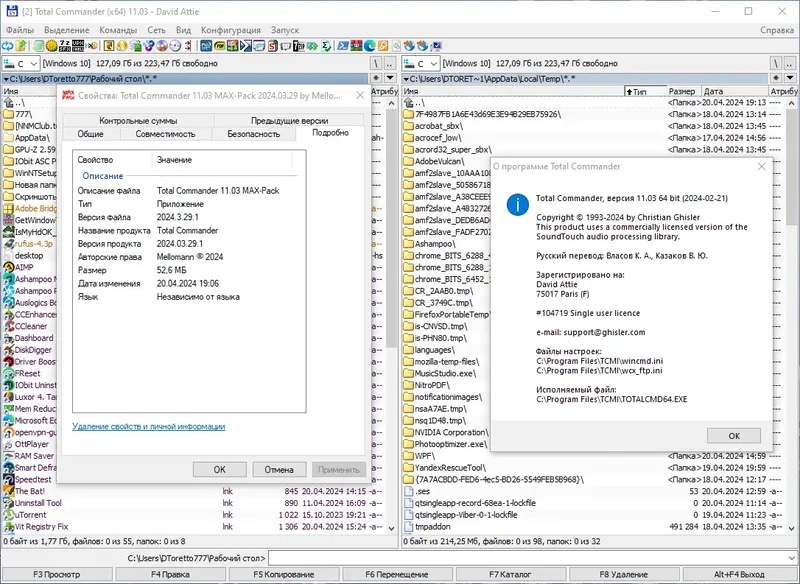Click OK in the properties dialog

[x=219, y=469]
